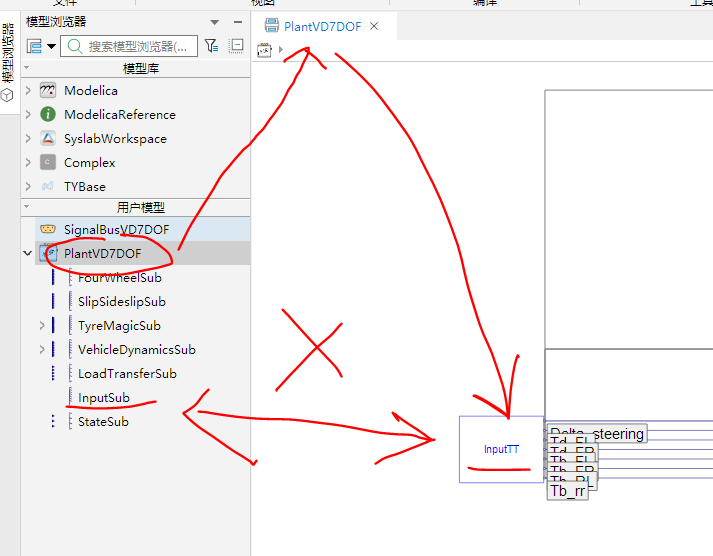Click the breadcrumb model icon

(x=264, y=50)
